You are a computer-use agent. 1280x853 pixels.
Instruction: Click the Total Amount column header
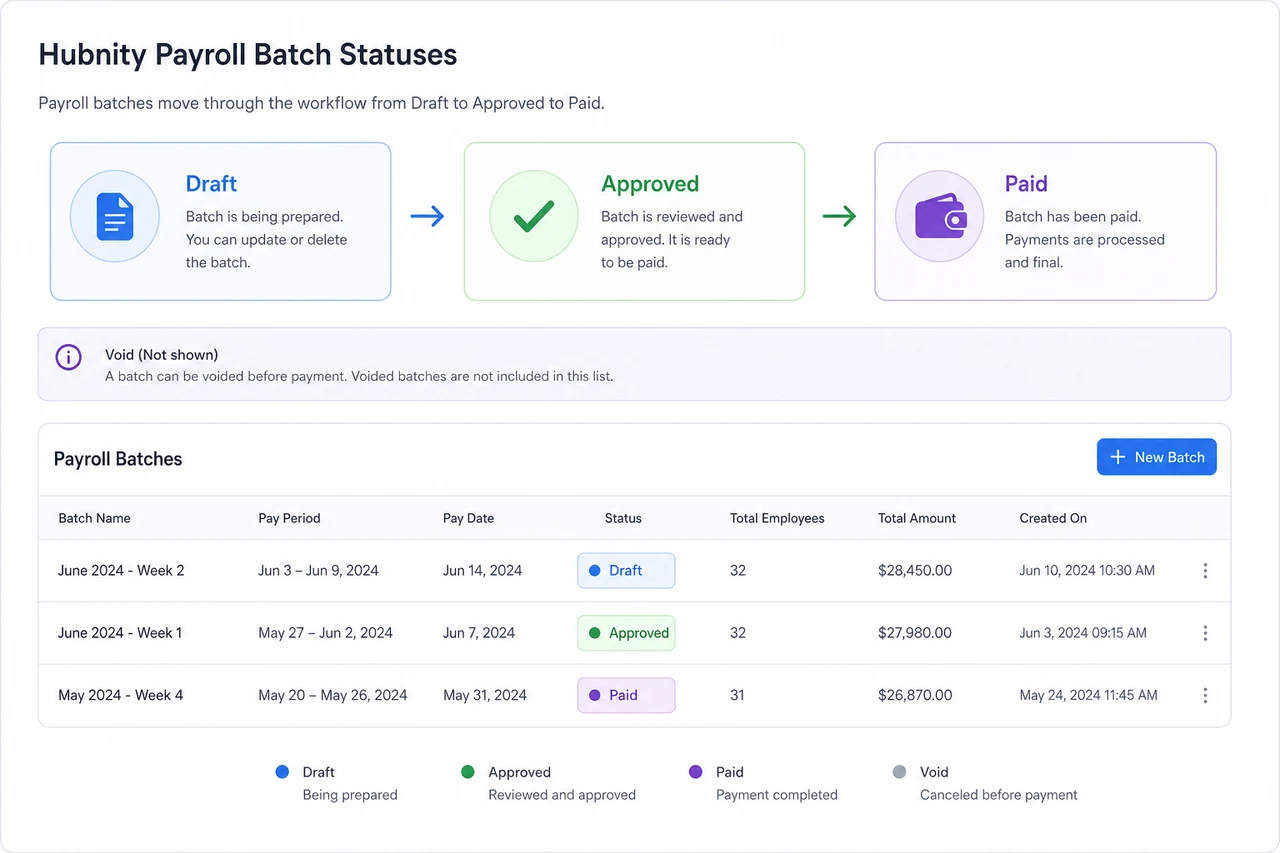[x=917, y=518]
